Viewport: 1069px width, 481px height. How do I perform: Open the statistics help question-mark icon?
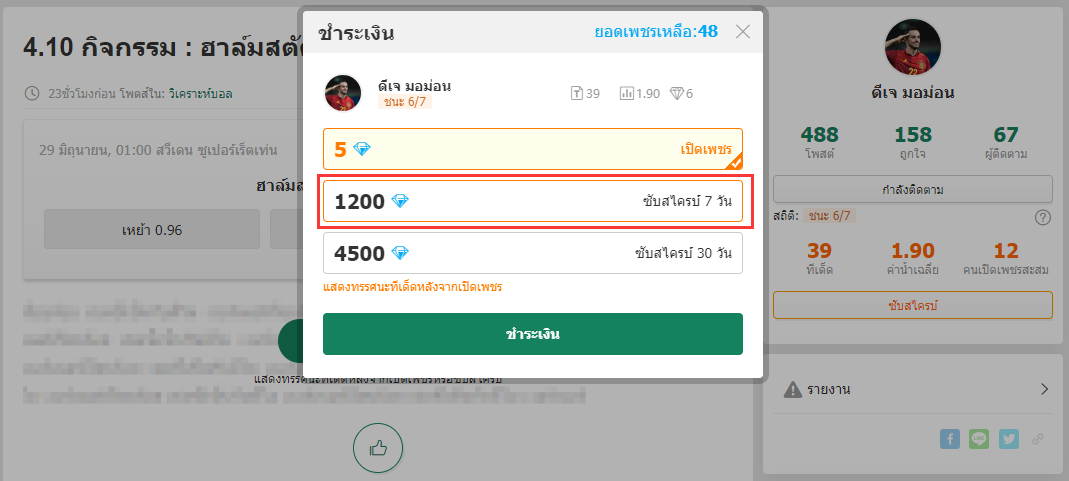(x=1043, y=217)
